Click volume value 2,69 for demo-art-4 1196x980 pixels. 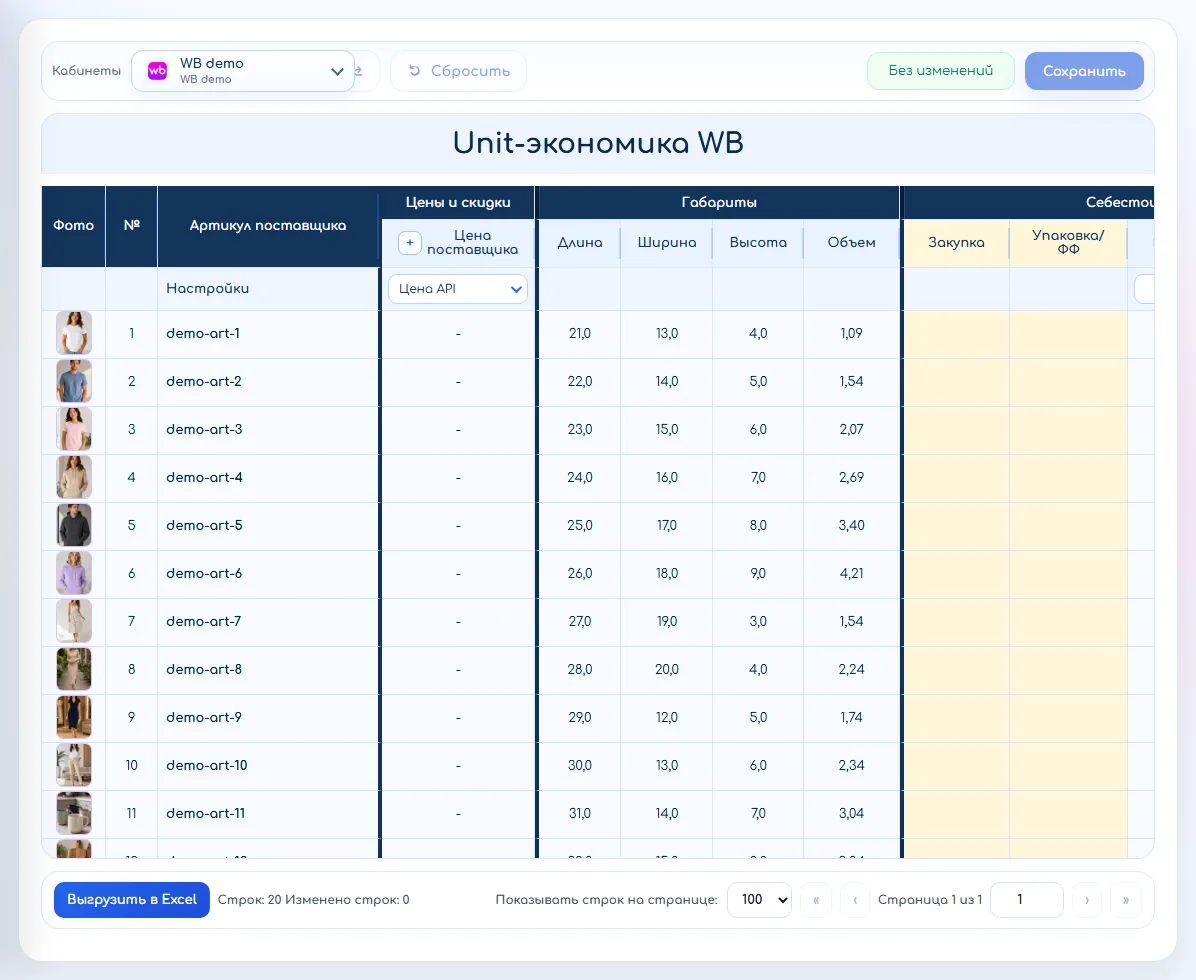(851, 477)
